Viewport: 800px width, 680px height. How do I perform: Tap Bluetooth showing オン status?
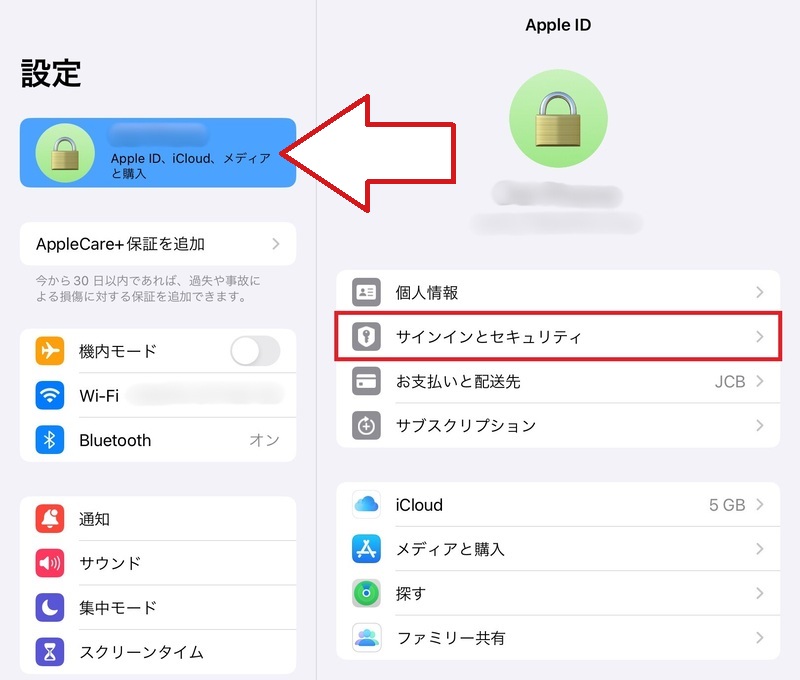(150, 440)
